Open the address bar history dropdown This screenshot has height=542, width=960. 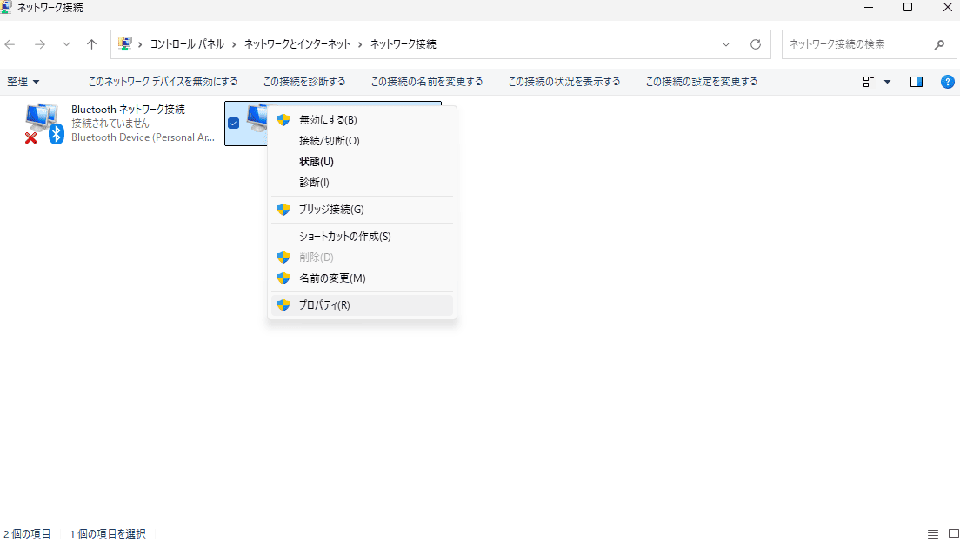click(x=726, y=44)
